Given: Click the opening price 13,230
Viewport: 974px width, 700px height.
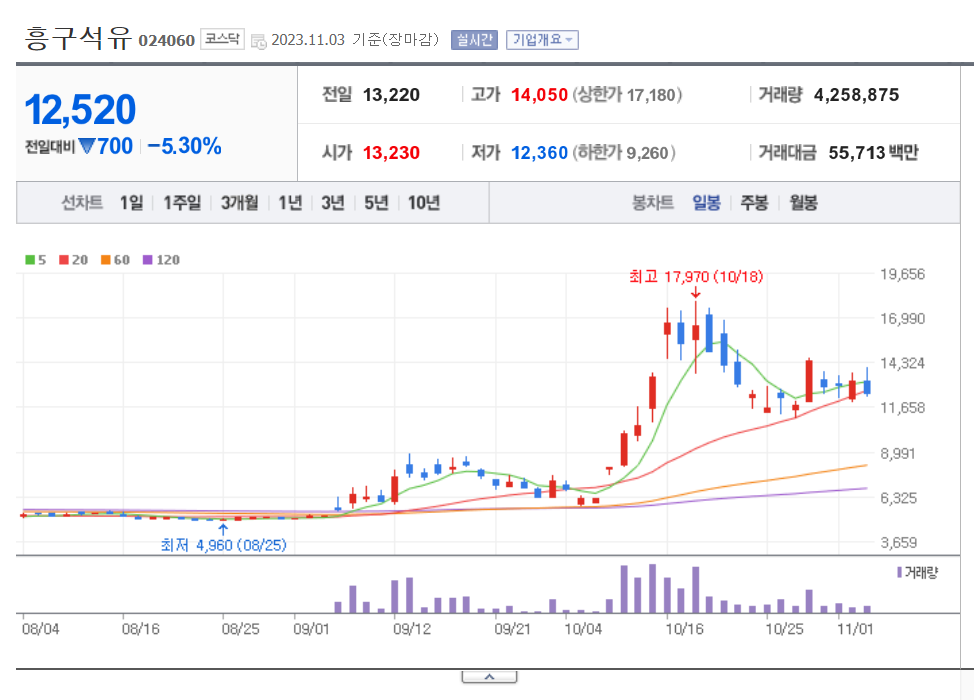Looking at the screenshot, I should pos(391,153).
